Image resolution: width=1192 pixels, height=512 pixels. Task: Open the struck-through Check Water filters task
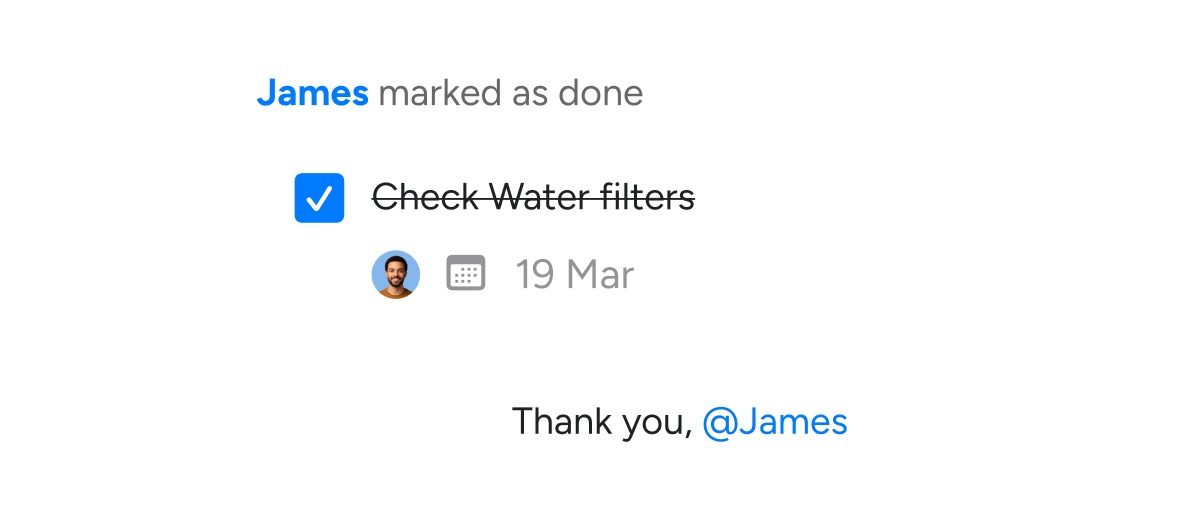[x=533, y=198]
